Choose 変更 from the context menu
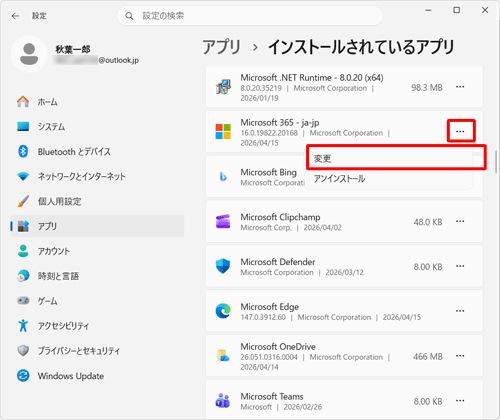This screenshot has width=500, height=420. coord(389,159)
